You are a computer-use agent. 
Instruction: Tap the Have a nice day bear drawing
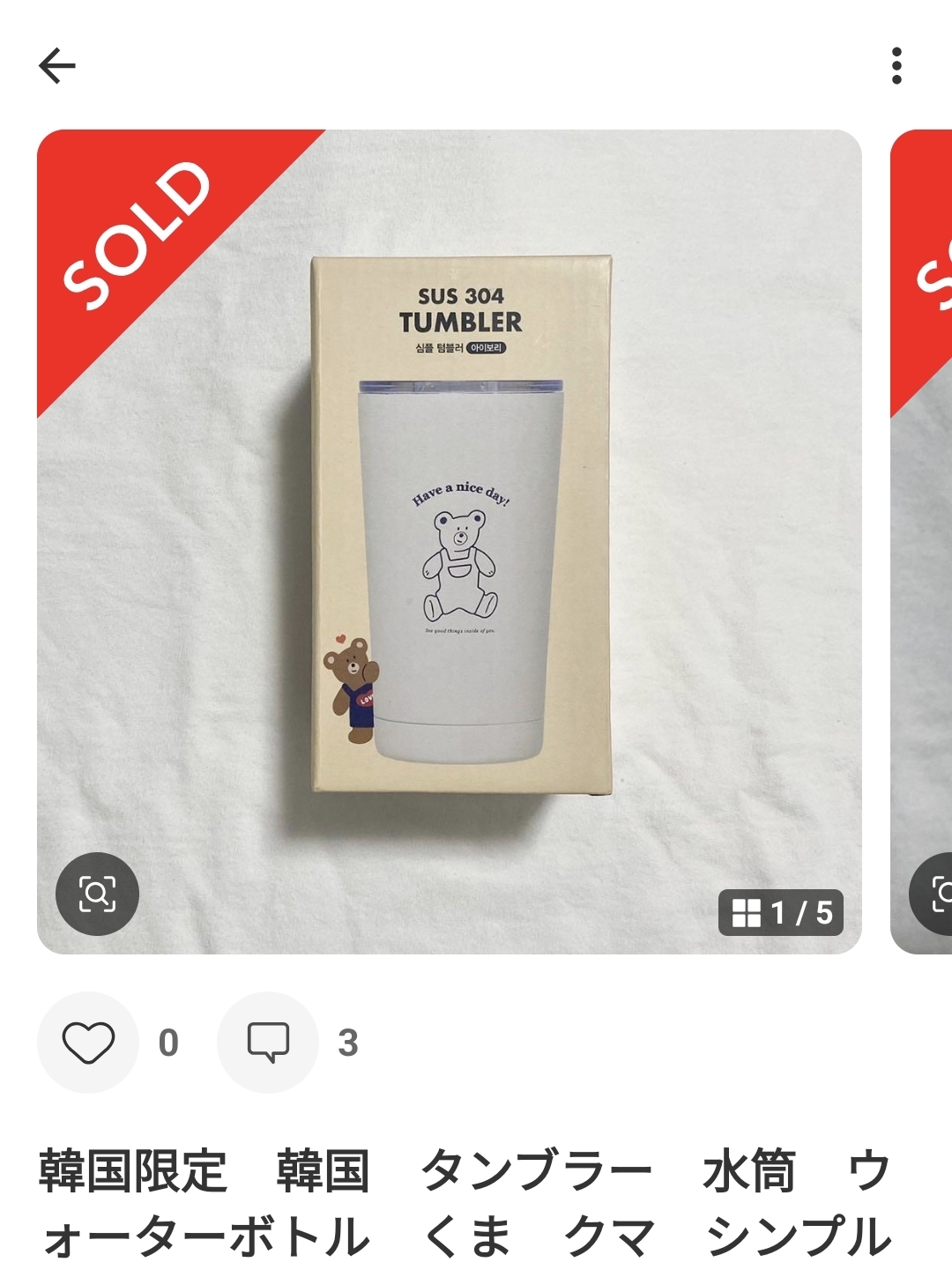460,555
